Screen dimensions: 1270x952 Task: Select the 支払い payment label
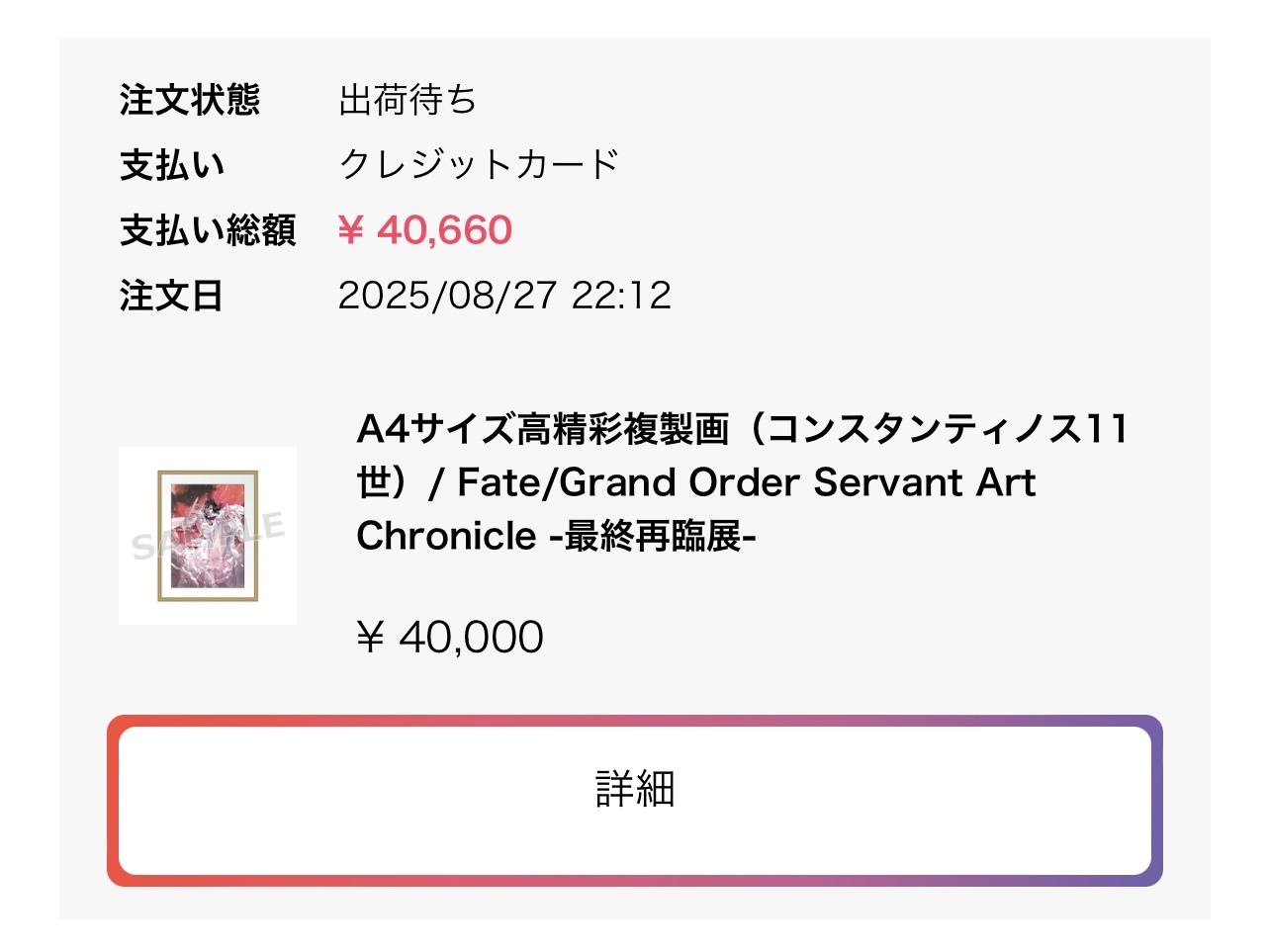pos(172,165)
